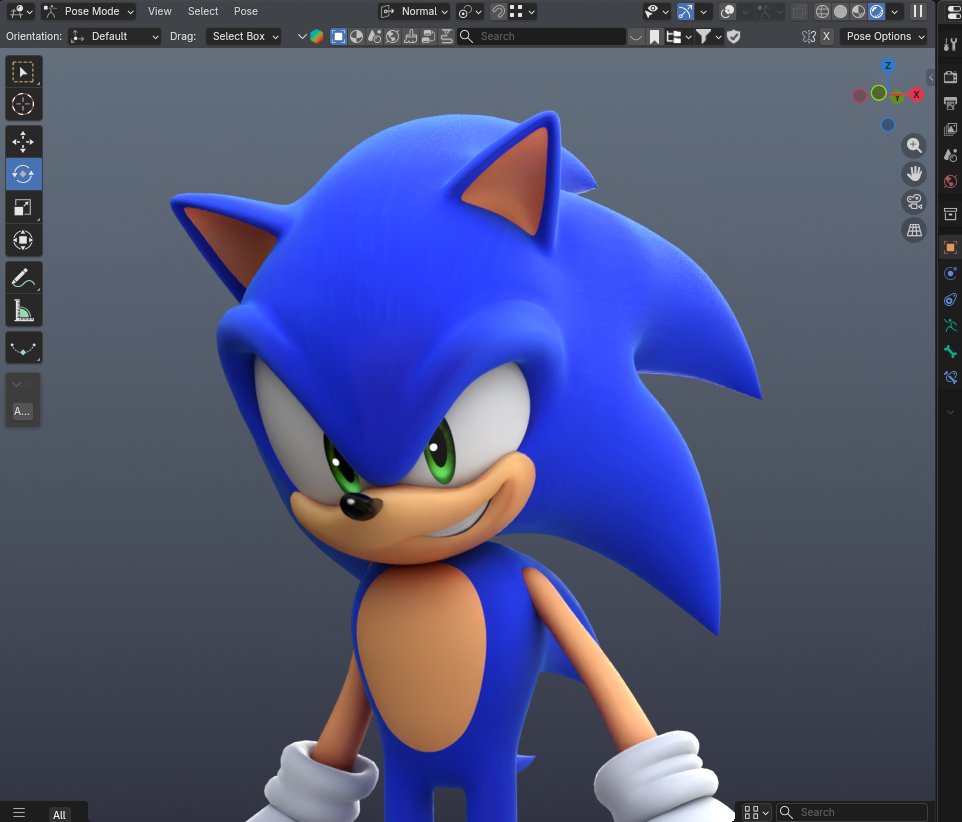This screenshot has width=962, height=822.
Task: Open the Drag Select Box dropdown
Action: (244, 36)
